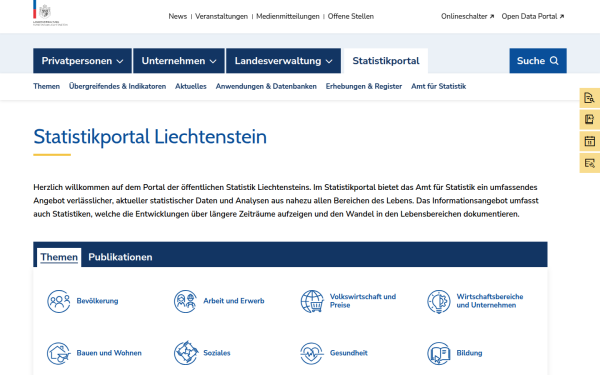
Task: Expand the Landesverwaltung chevron
Action: click(329, 61)
